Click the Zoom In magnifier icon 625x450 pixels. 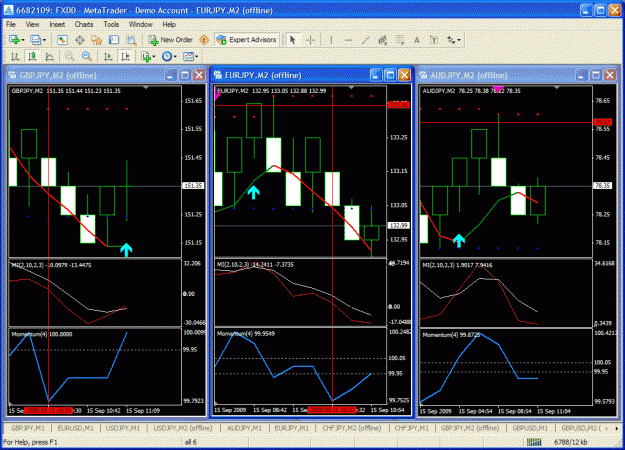click(69, 57)
